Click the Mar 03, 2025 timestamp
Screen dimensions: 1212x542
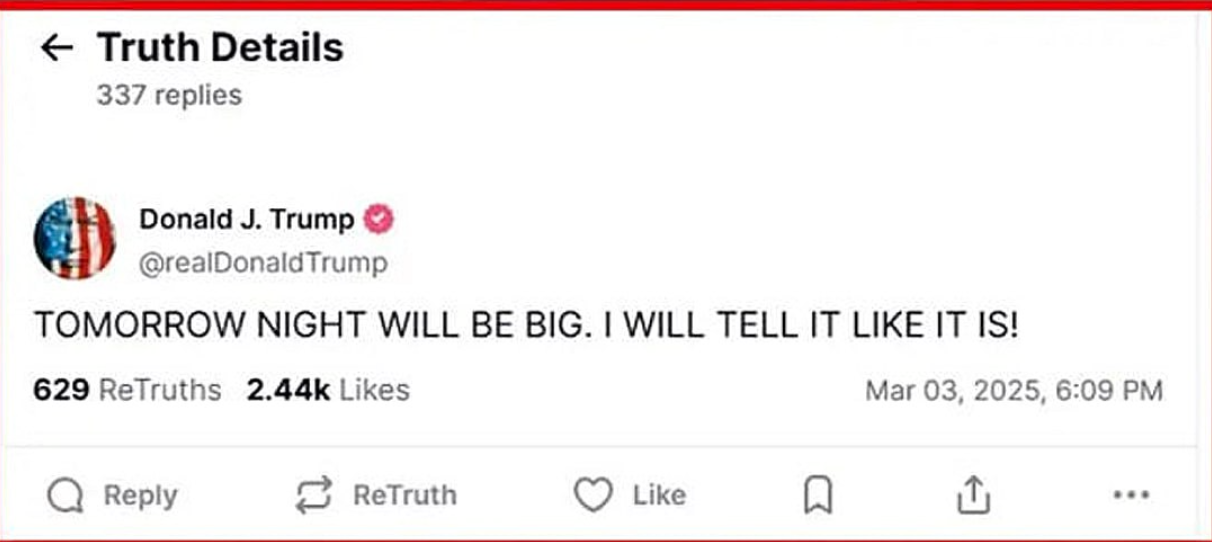tap(1013, 390)
